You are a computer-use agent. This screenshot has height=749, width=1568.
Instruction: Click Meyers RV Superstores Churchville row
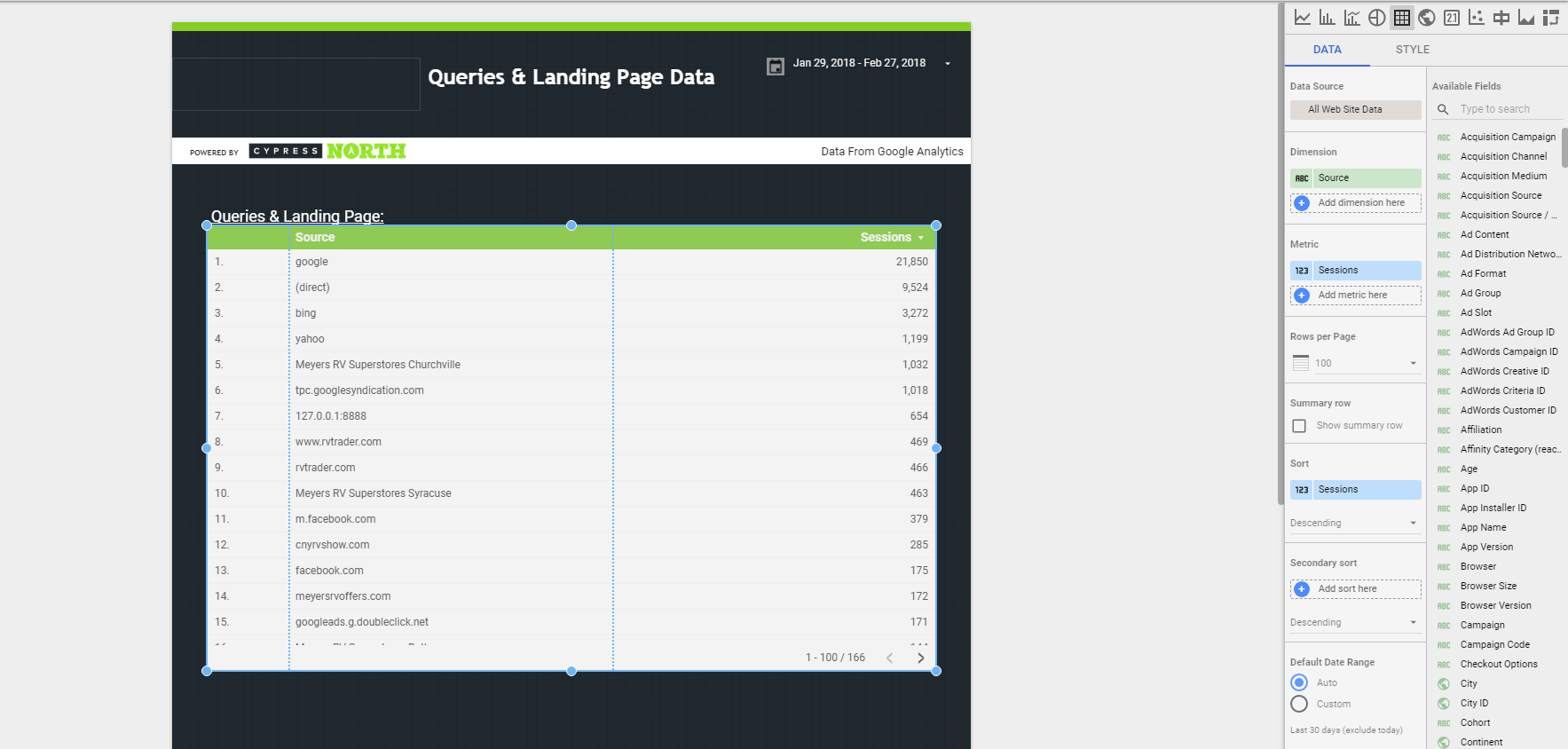[571, 365]
